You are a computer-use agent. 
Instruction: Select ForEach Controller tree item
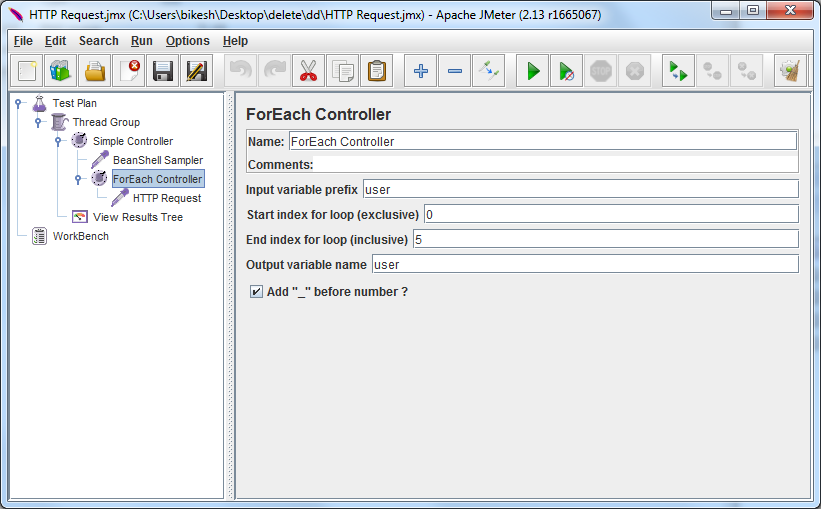158,179
